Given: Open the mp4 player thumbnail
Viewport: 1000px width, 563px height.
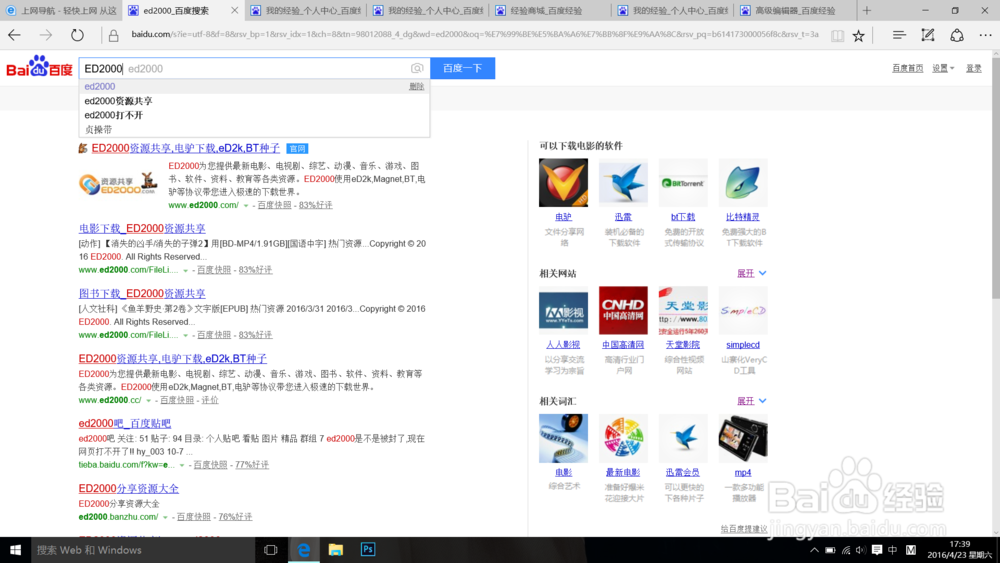Looking at the screenshot, I should (x=743, y=438).
